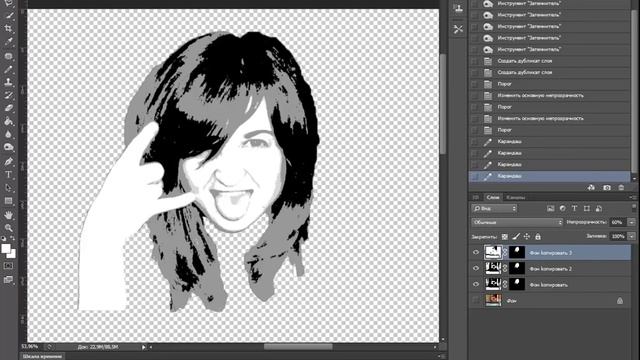Select the Healing Brush tool
The image size is (640, 360).
pos(8,56)
